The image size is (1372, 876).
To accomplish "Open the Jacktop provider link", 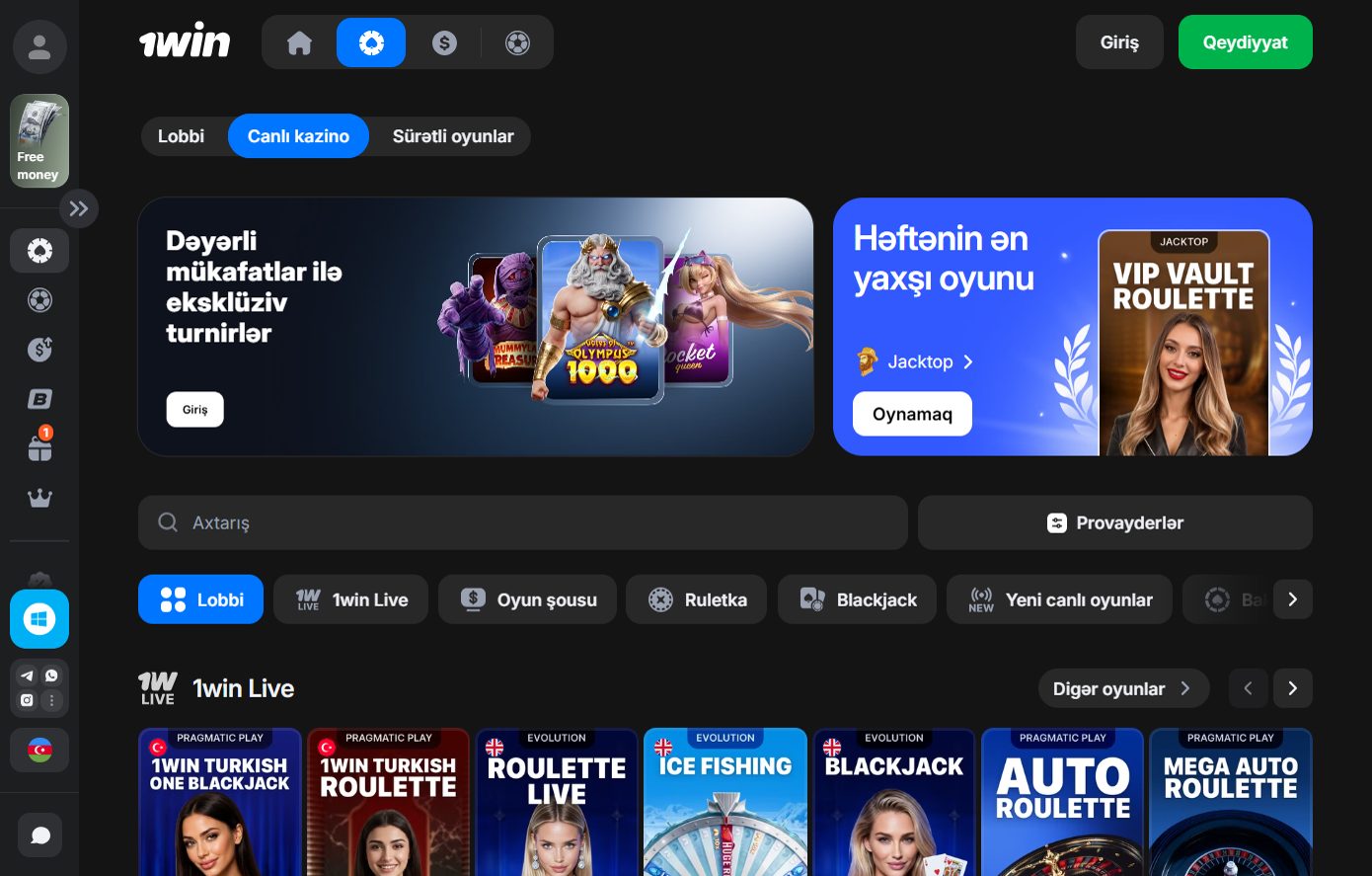I will coord(915,362).
